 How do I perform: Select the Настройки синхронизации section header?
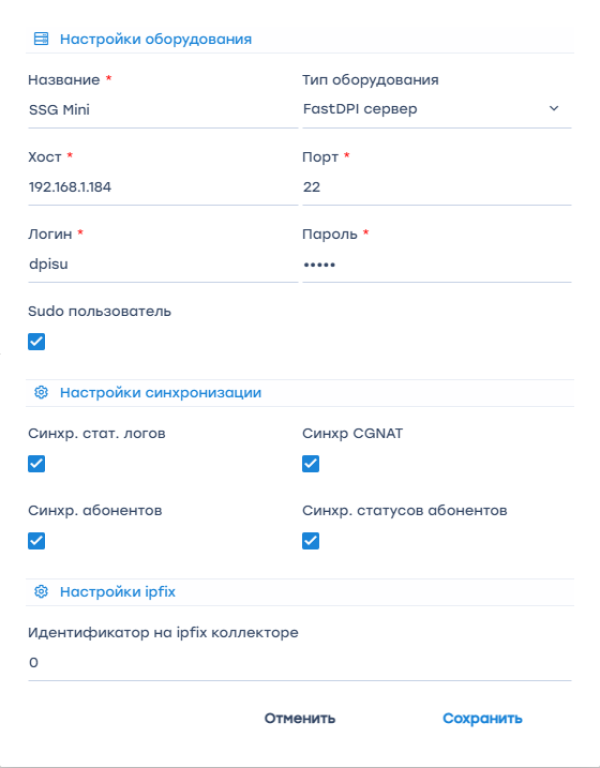pos(161,392)
